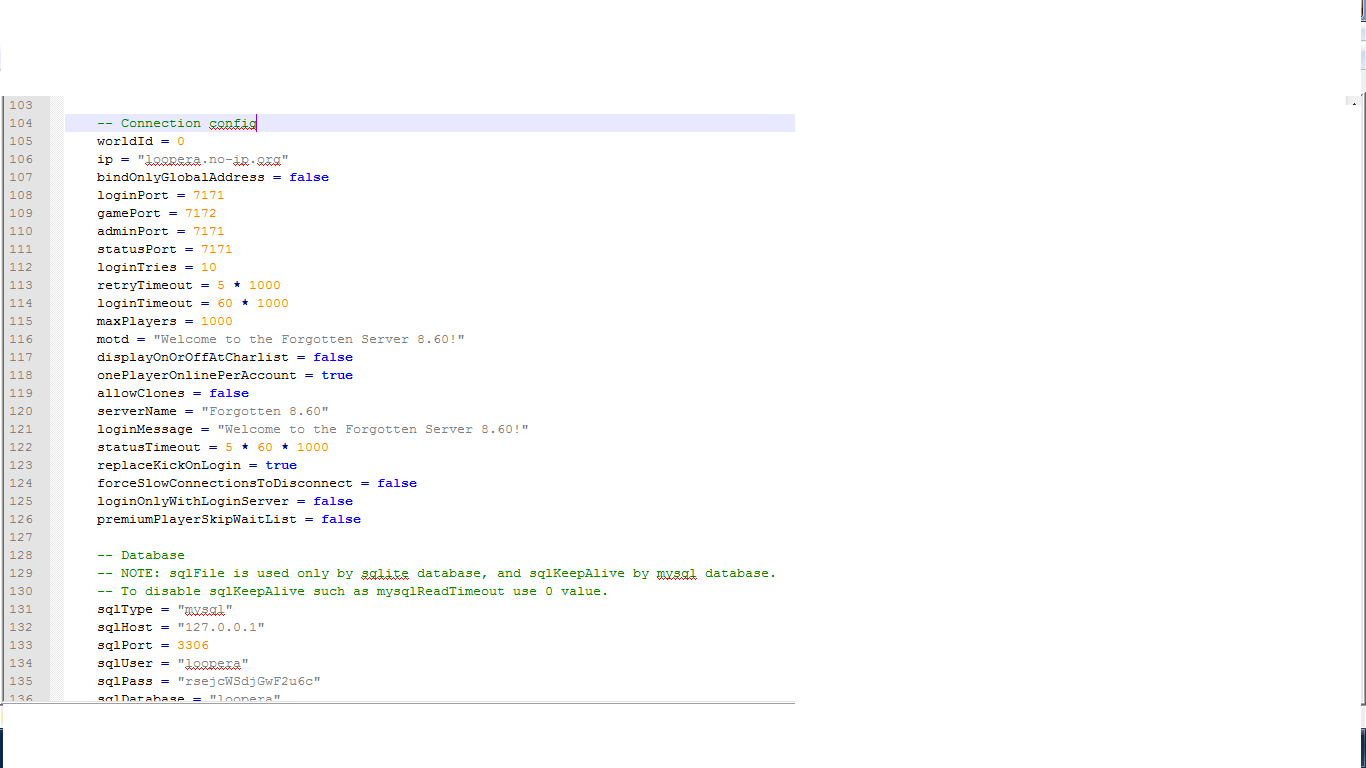Click 'displayOnOrOffAtCharlist = false' line
This screenshot has width=1366, height=768.
pos(225,357)
